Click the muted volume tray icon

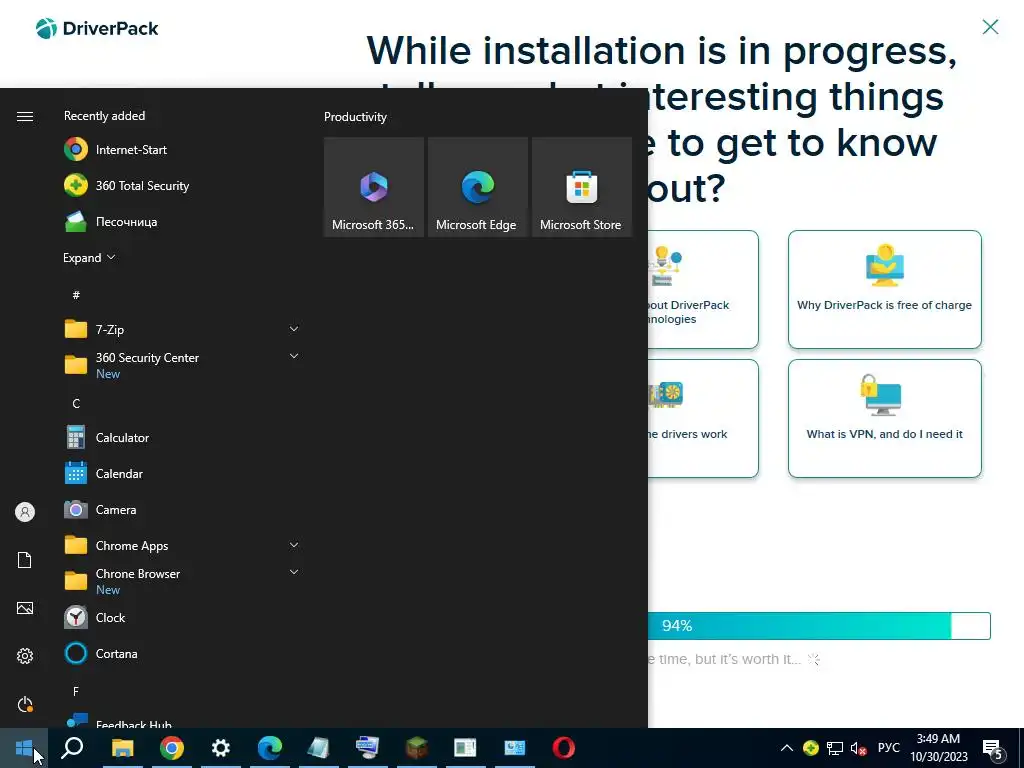click(858, 748)
